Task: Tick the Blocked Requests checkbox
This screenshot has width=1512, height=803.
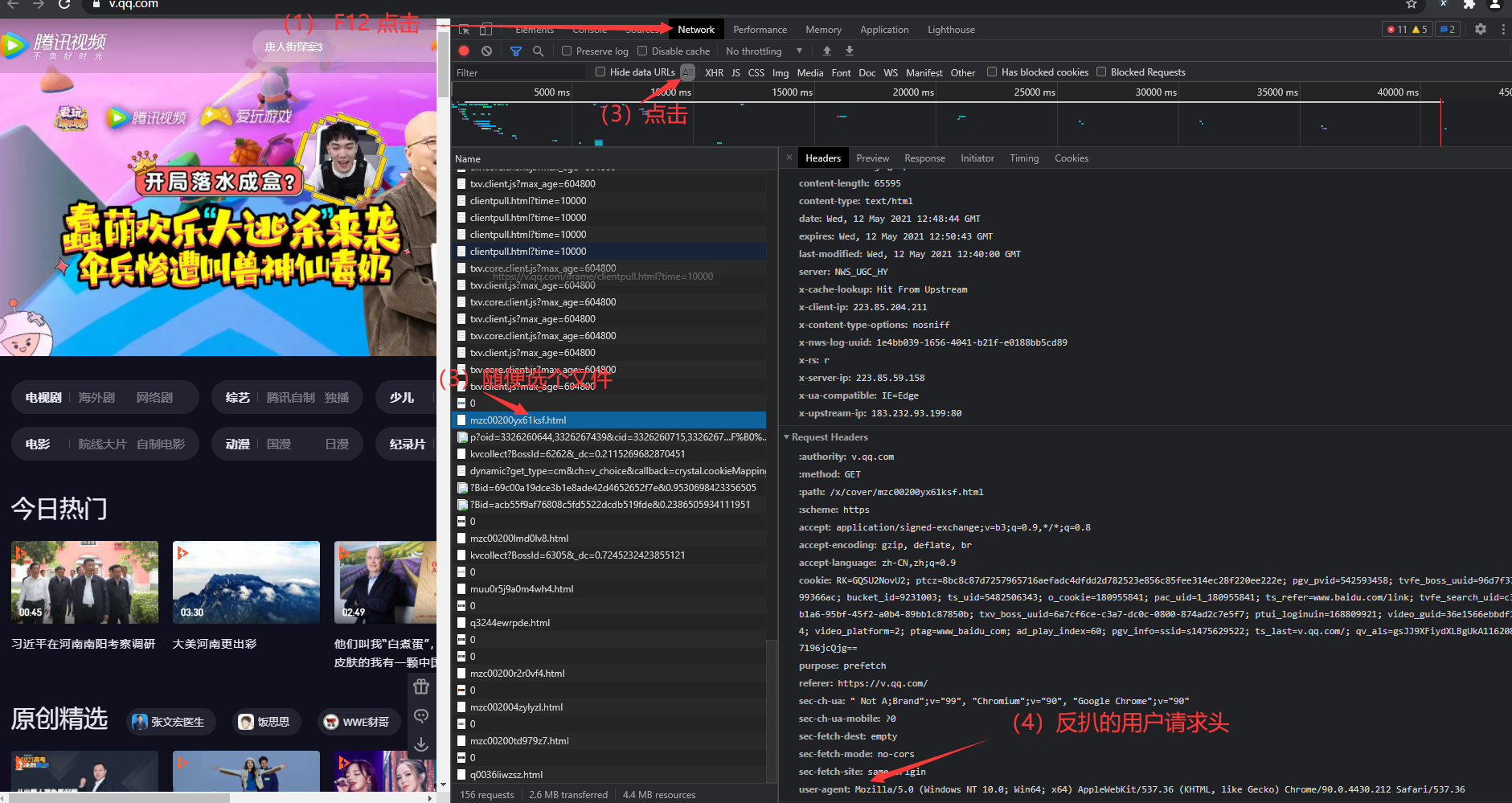Action: [1101, 72]
